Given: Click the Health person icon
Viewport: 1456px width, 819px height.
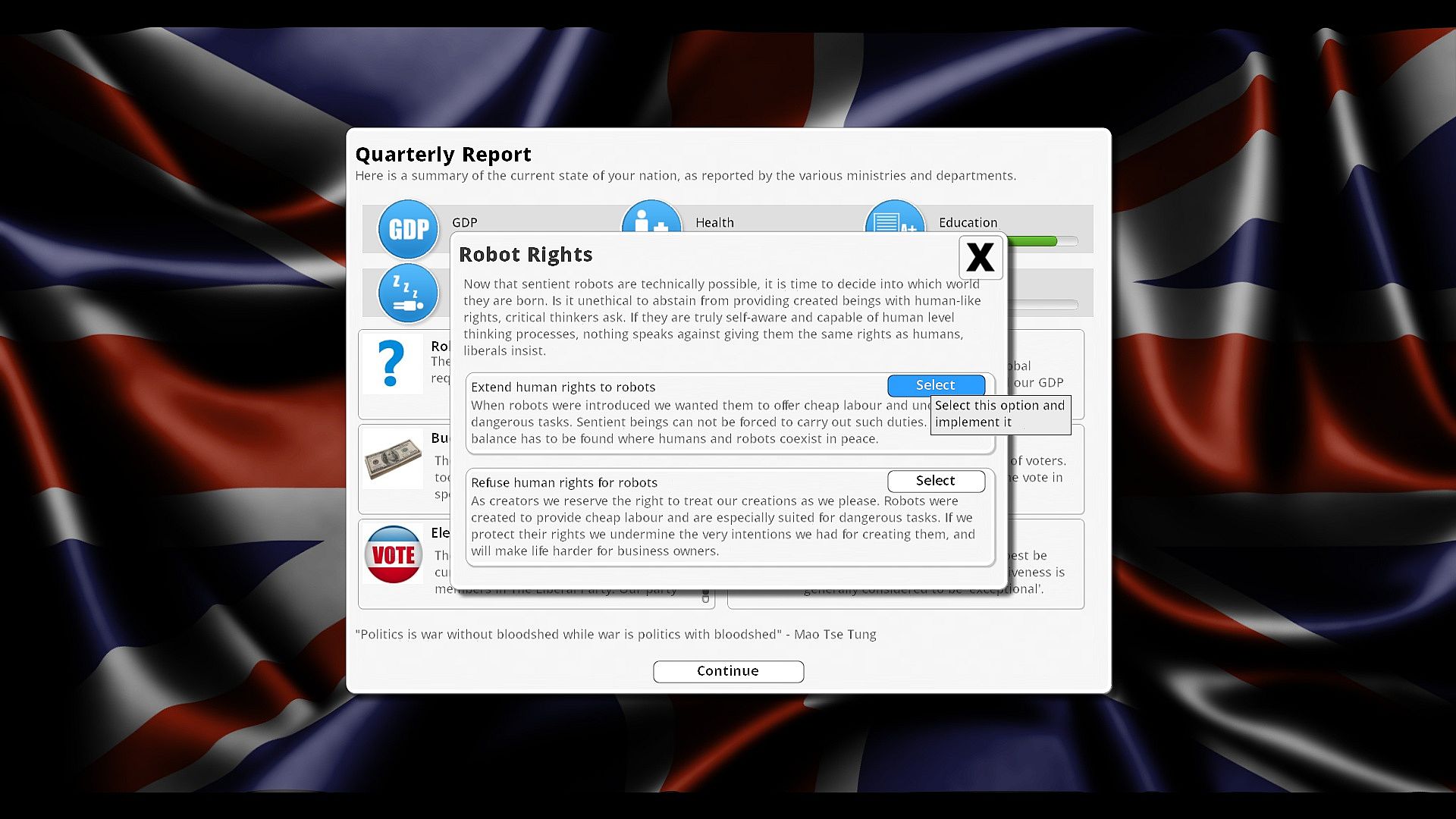Looking at the screenshot, I should [x=651, y=217].
